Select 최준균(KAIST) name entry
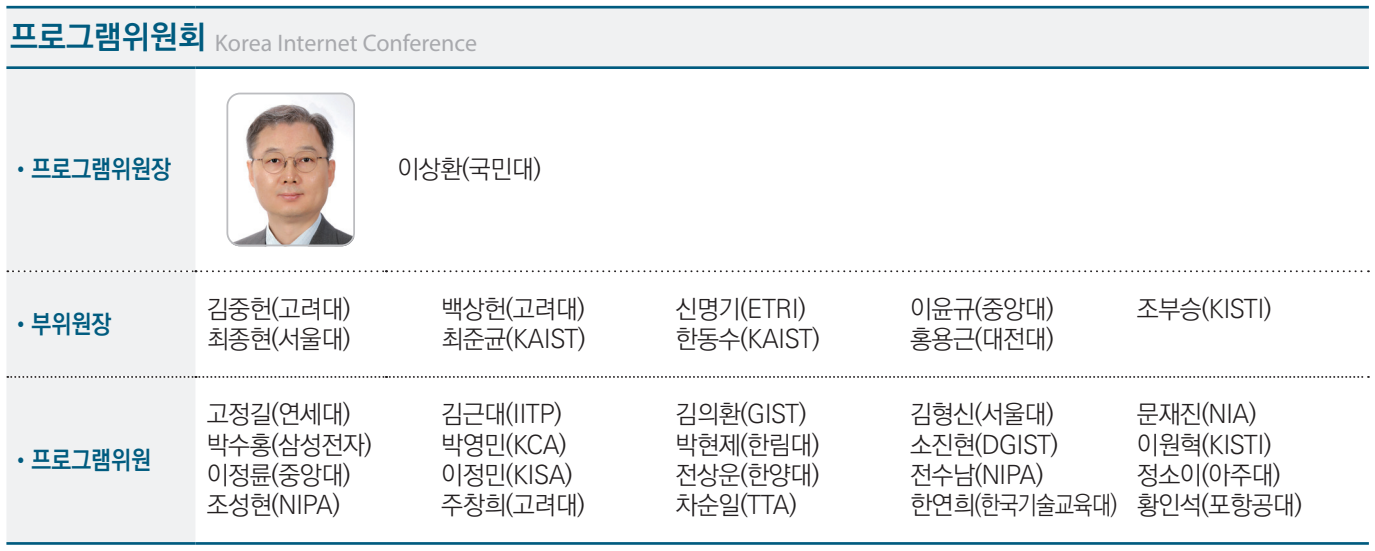Viewport: 1375px width, 551px height. 513,339
